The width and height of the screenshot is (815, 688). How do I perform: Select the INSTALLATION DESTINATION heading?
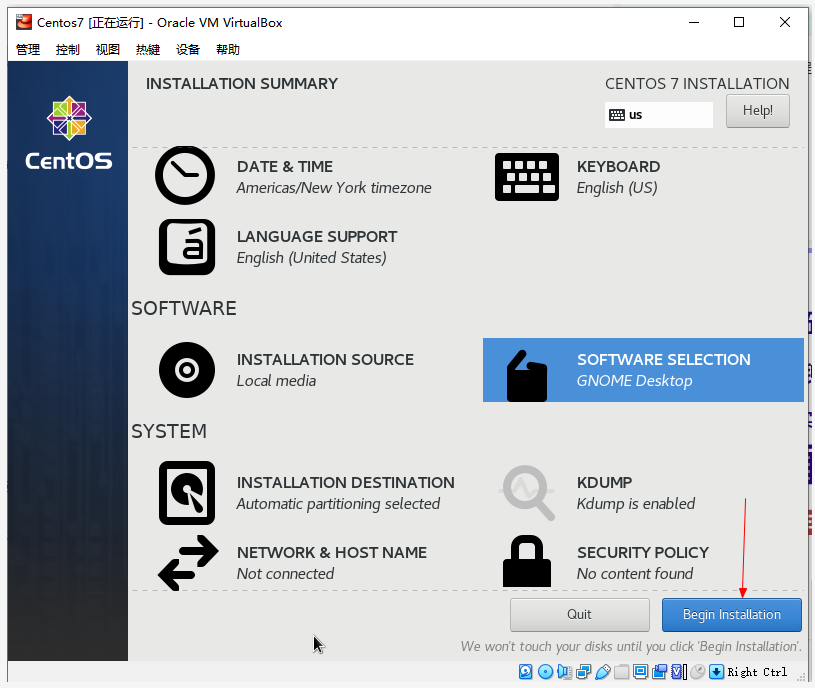pos(346,483)
